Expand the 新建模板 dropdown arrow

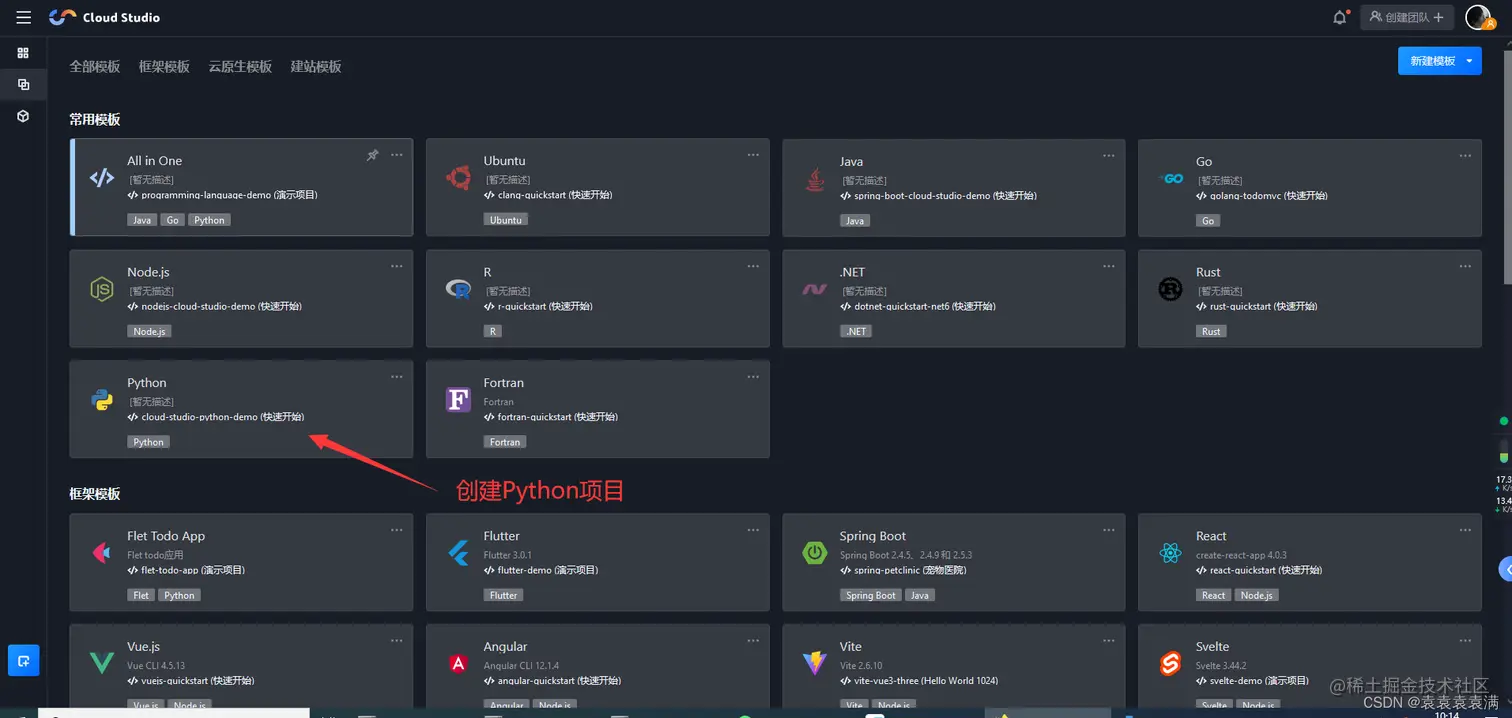click(1469, 61)
